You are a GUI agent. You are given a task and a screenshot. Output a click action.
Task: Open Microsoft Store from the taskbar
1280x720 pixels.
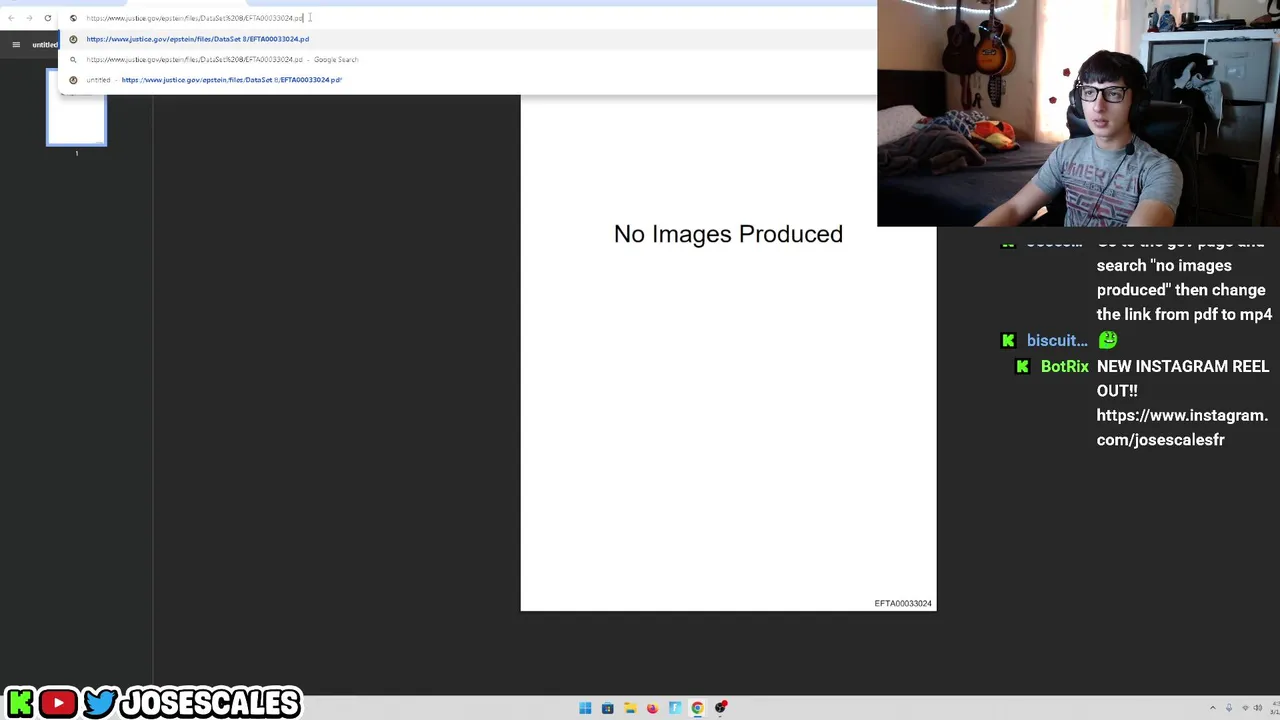point(607,708)
